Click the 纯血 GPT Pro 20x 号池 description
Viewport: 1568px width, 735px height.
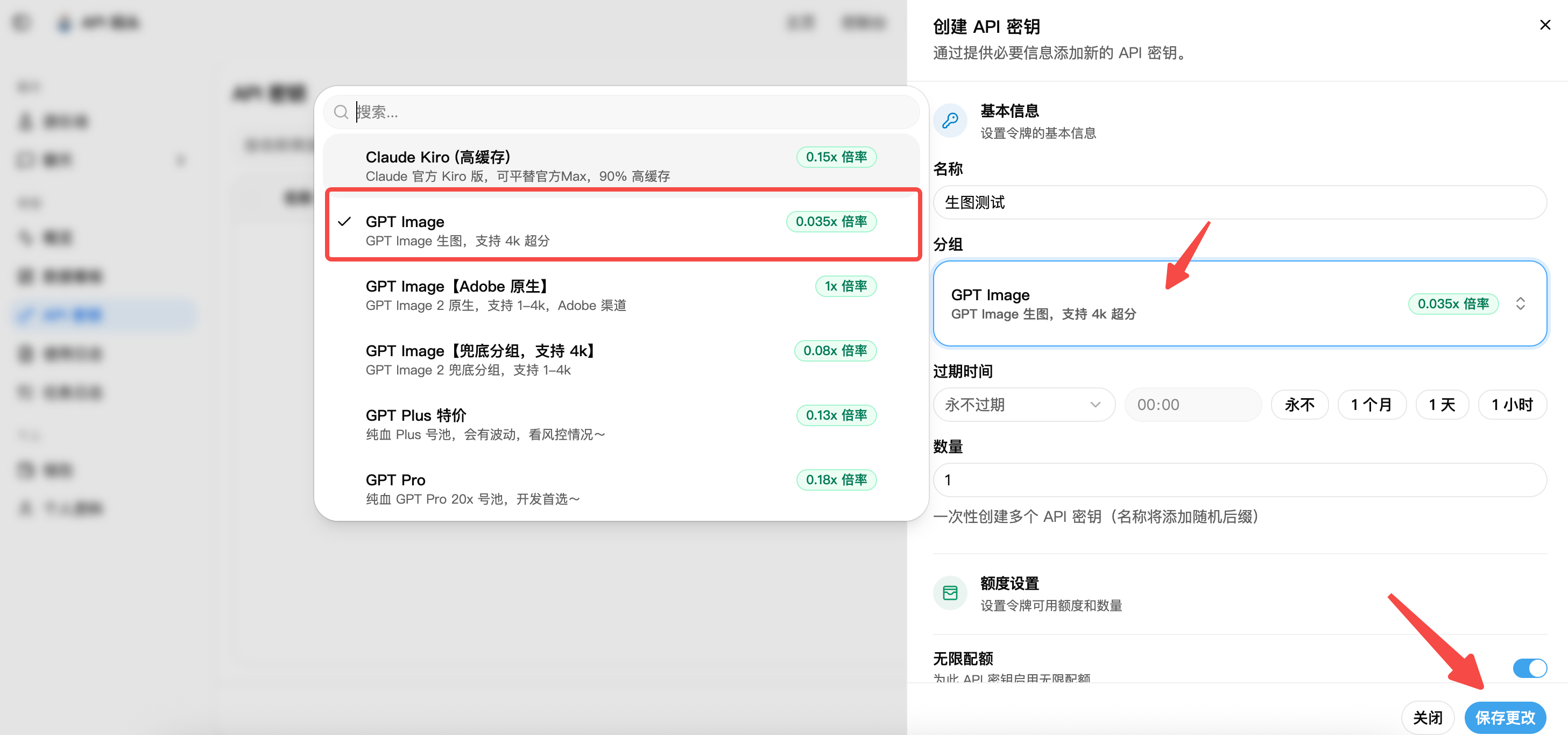pos(472,499)
